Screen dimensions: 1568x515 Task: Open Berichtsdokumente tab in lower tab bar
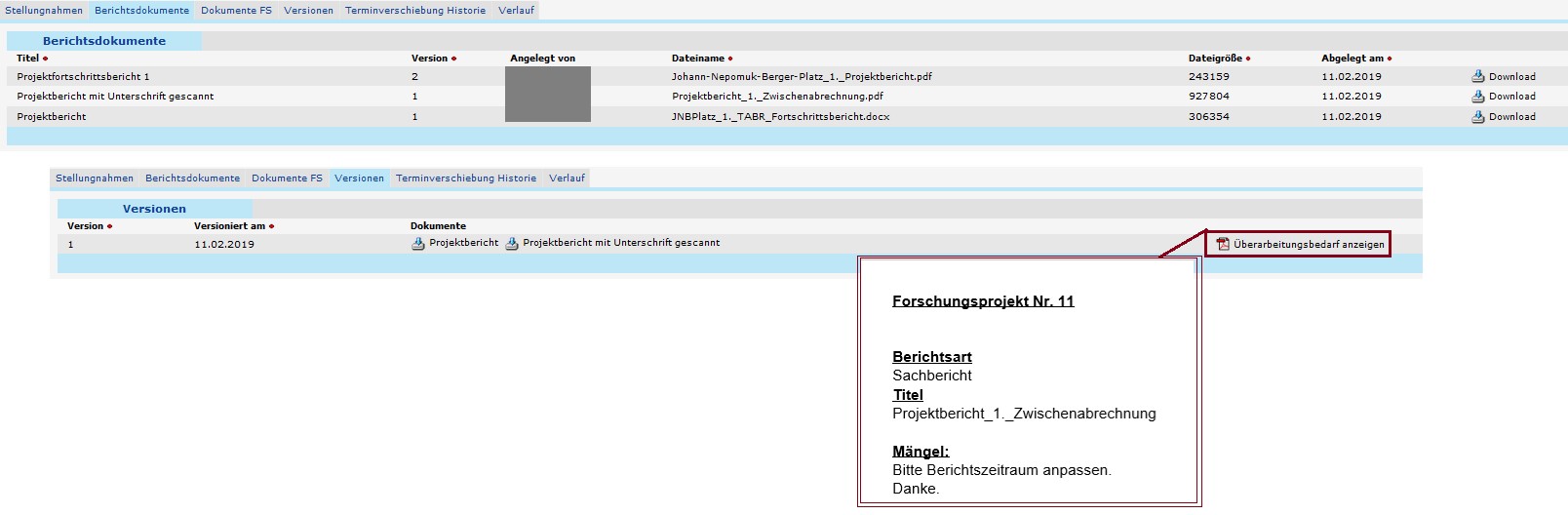(x=193, y=178)
